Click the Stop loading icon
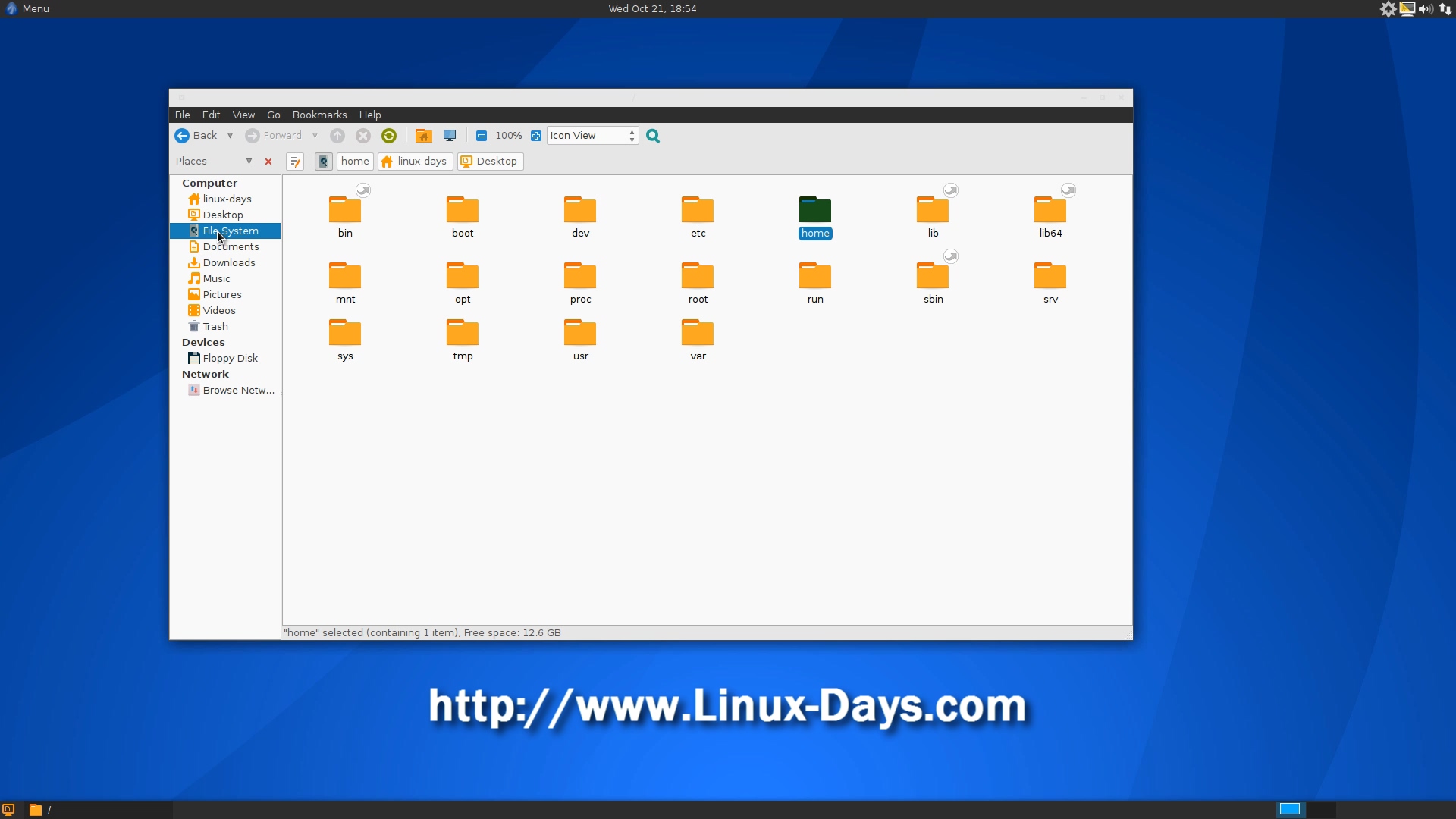 click(363, 136)
